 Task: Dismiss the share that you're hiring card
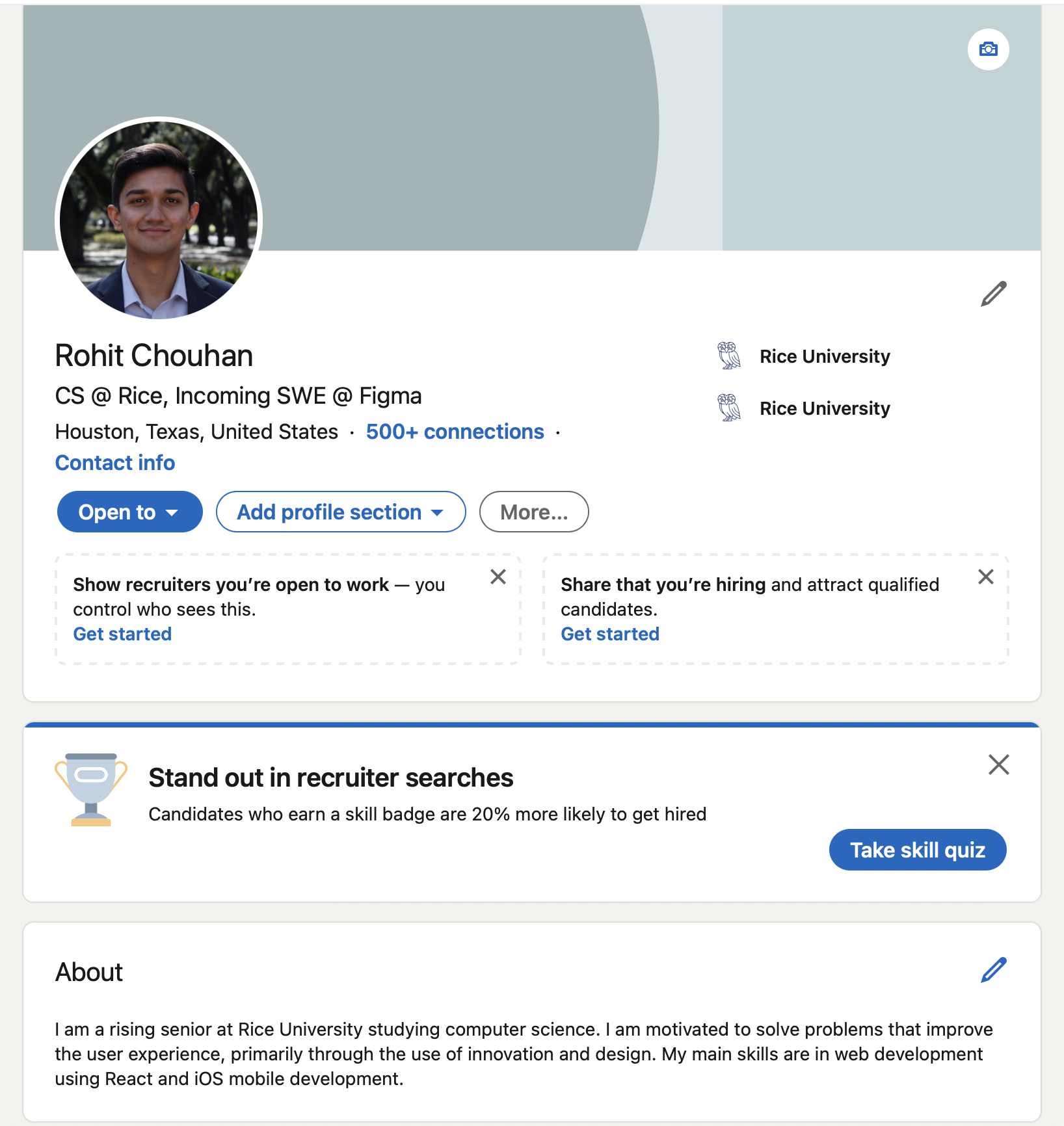coord(986,577)
